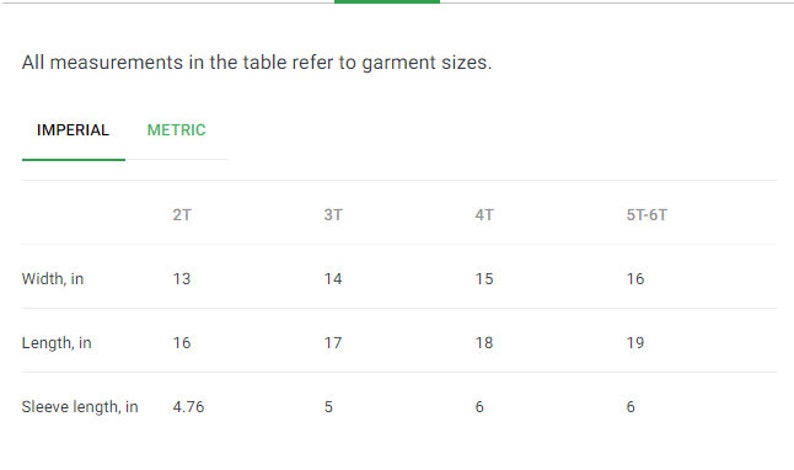Click the green active tab indicator at top

(x=387, y=2)
